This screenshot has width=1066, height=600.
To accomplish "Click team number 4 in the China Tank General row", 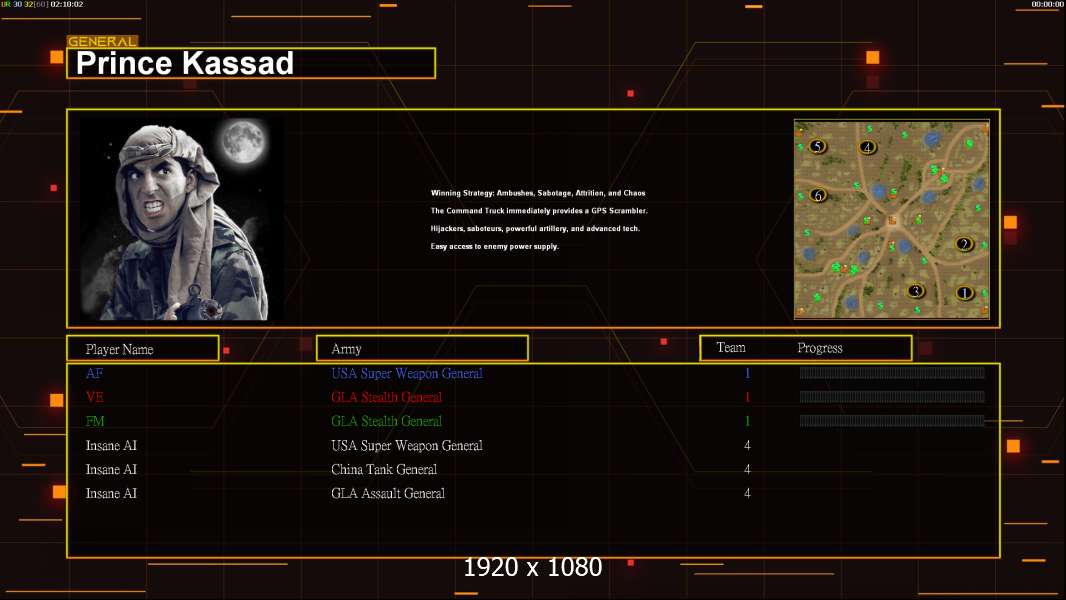I will pos(747,470).
